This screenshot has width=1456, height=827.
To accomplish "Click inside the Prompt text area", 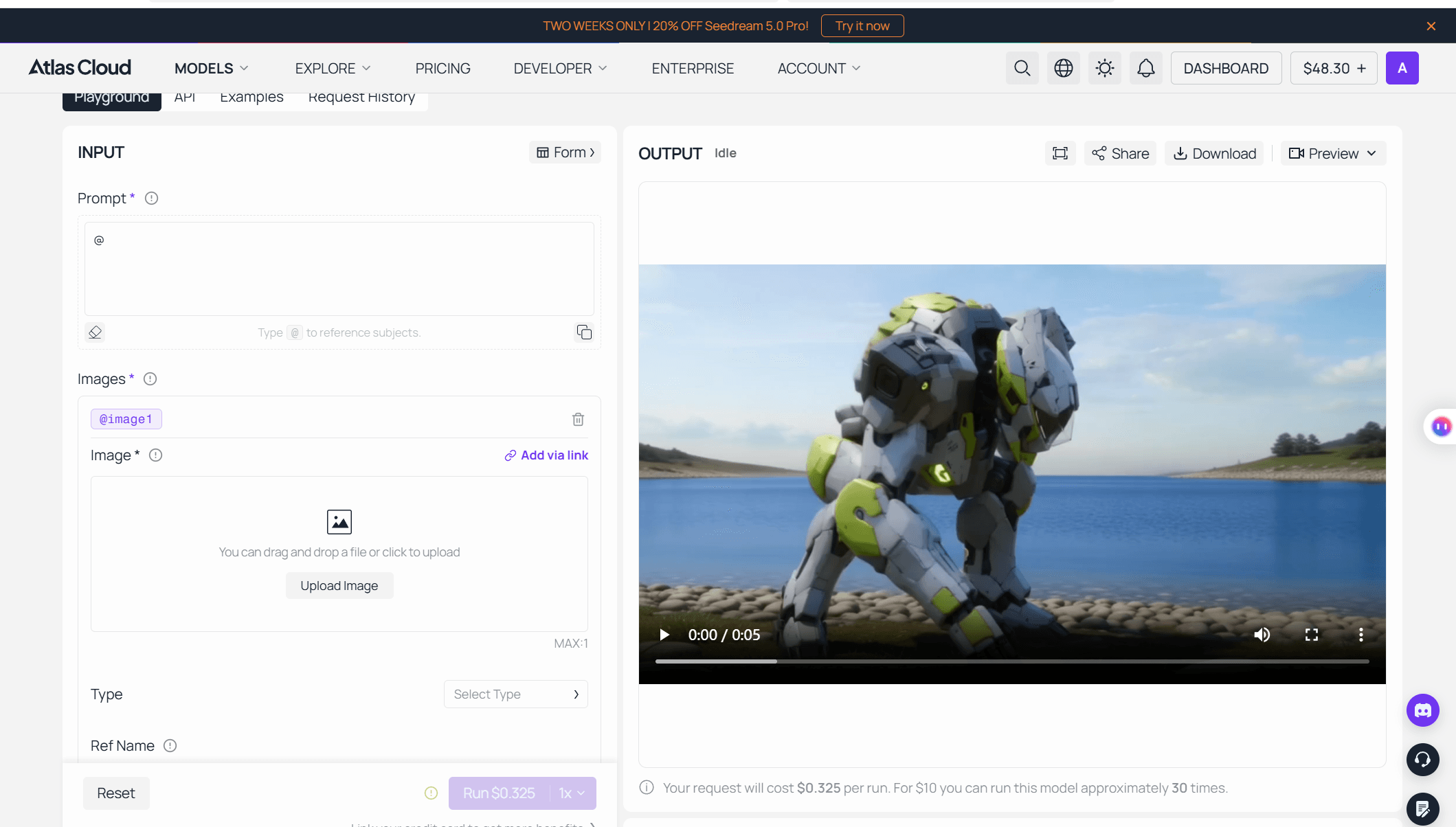I will click(x=339, y=269).
